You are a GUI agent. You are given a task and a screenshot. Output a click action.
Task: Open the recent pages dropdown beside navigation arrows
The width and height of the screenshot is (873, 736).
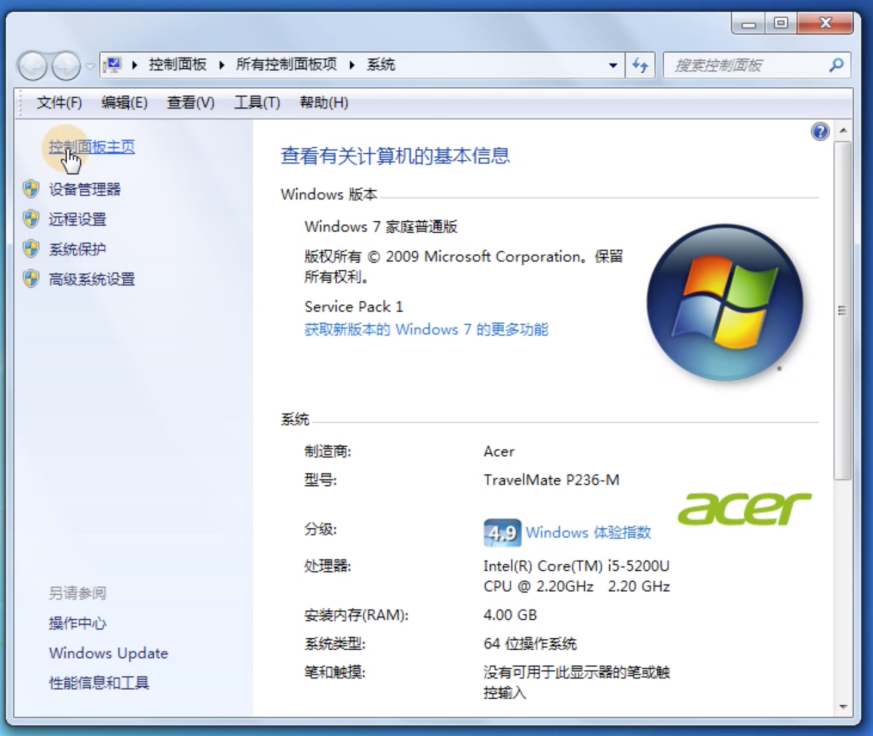(x=90, y=66)
